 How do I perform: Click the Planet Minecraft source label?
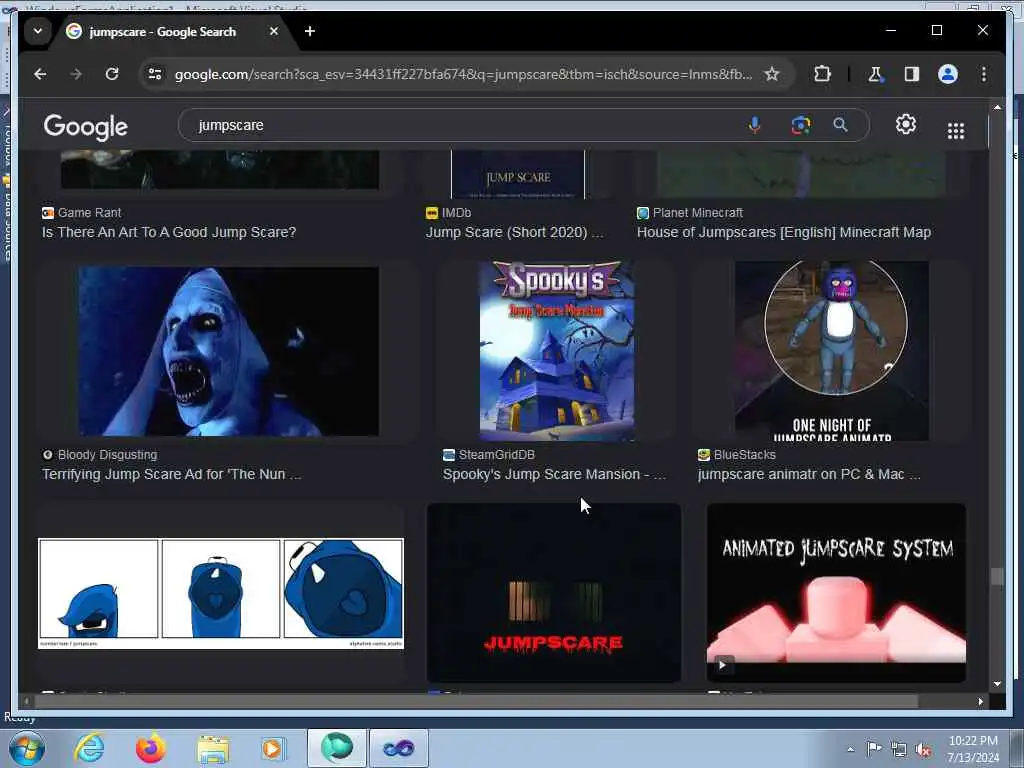[690, 213]
